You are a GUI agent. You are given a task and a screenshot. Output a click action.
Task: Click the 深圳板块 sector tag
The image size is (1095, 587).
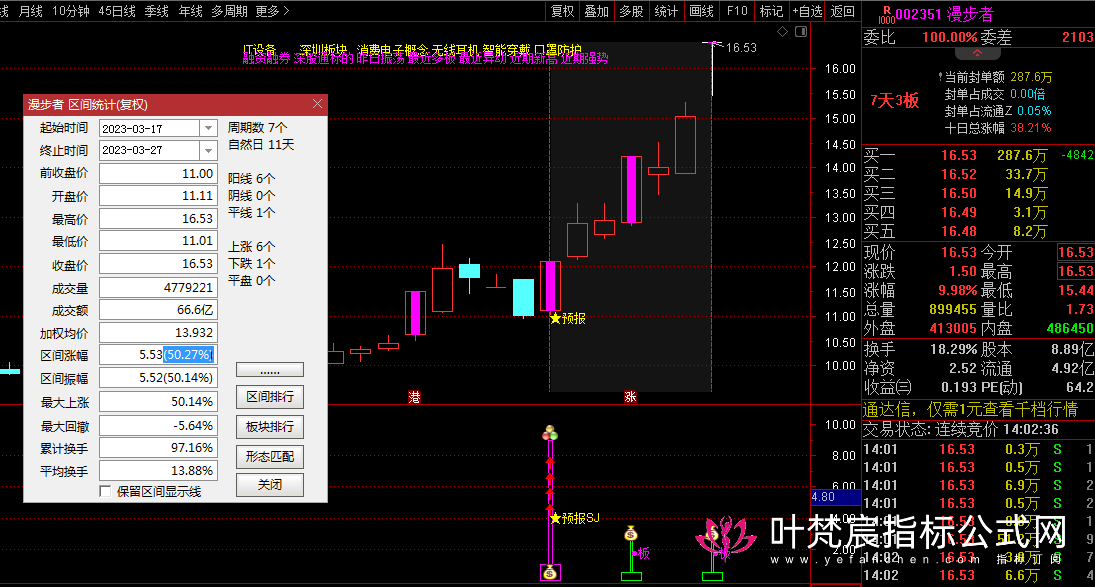tap(323, 50)
